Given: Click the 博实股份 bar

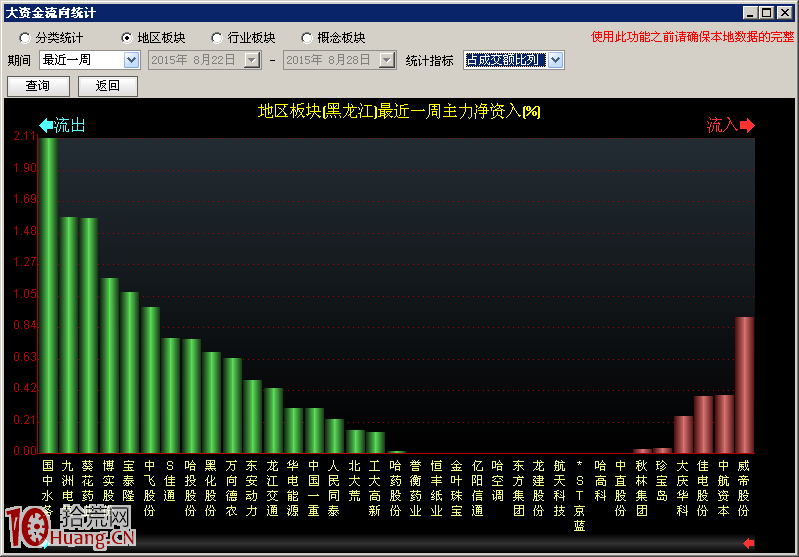Looking at the screenshot, I should (x=110, y=365).
